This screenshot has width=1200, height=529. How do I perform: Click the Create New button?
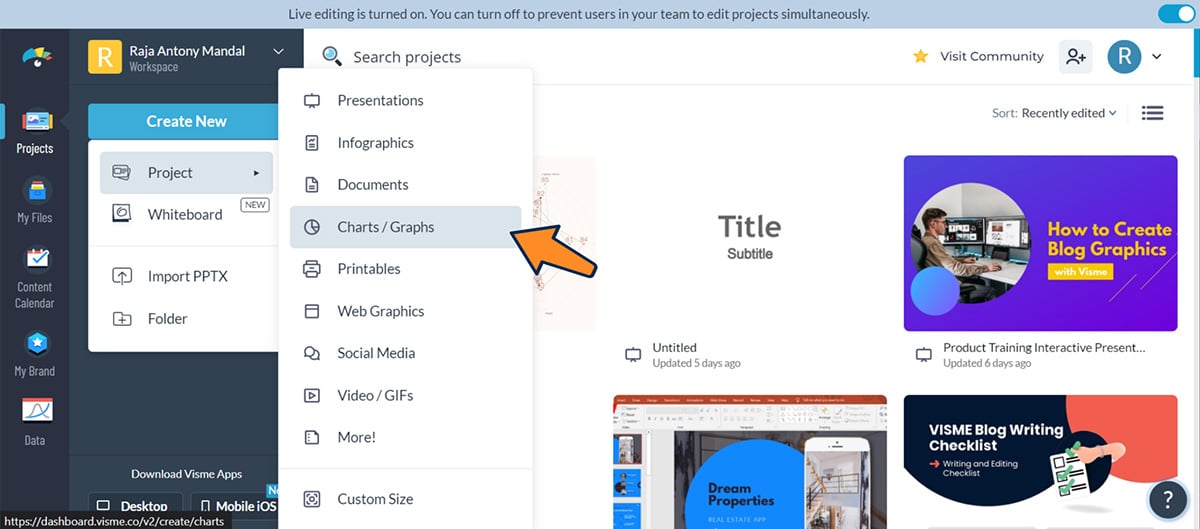[186, 121]
